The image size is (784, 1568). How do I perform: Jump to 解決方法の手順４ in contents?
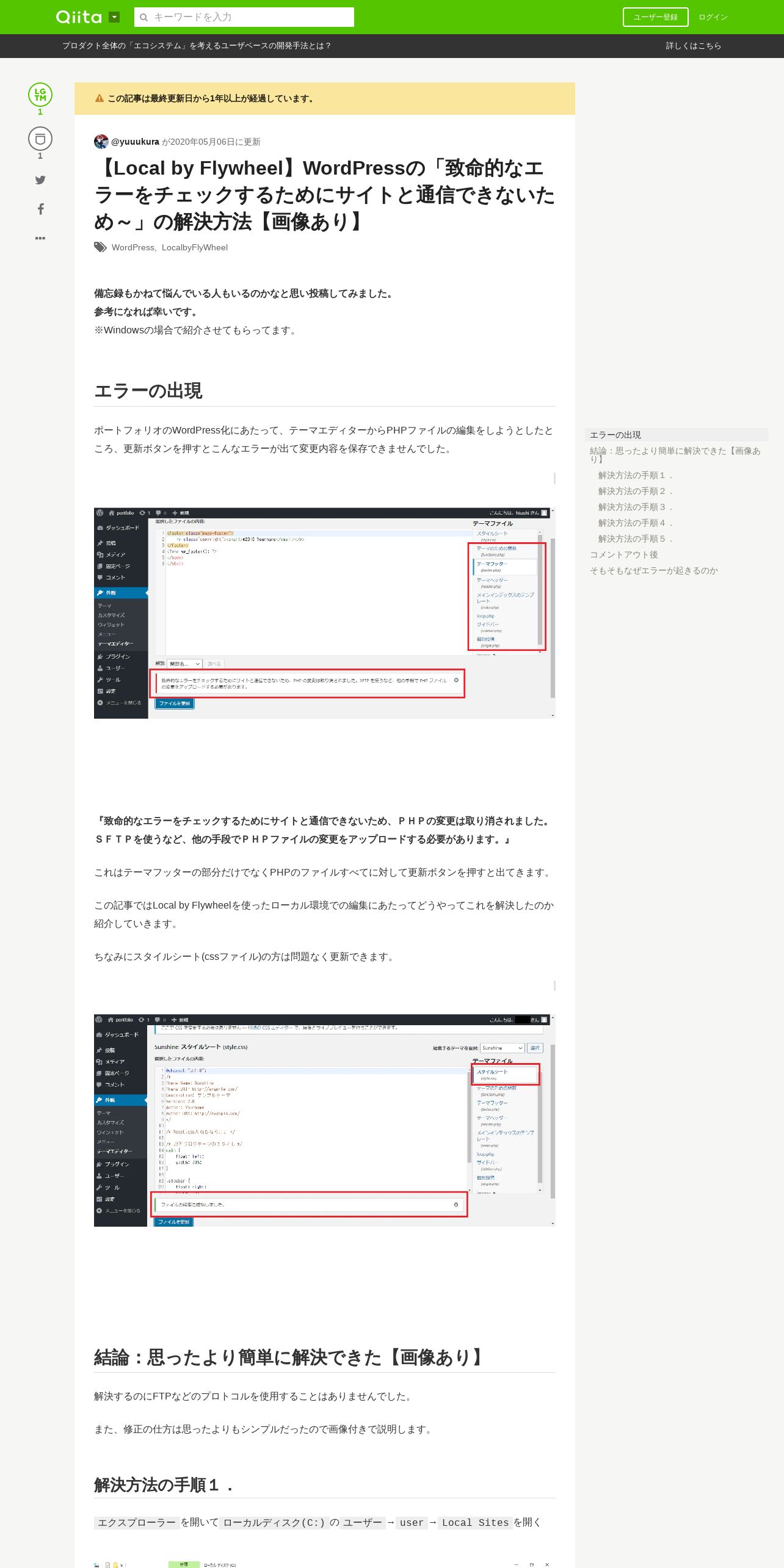[x=636, y=523]
